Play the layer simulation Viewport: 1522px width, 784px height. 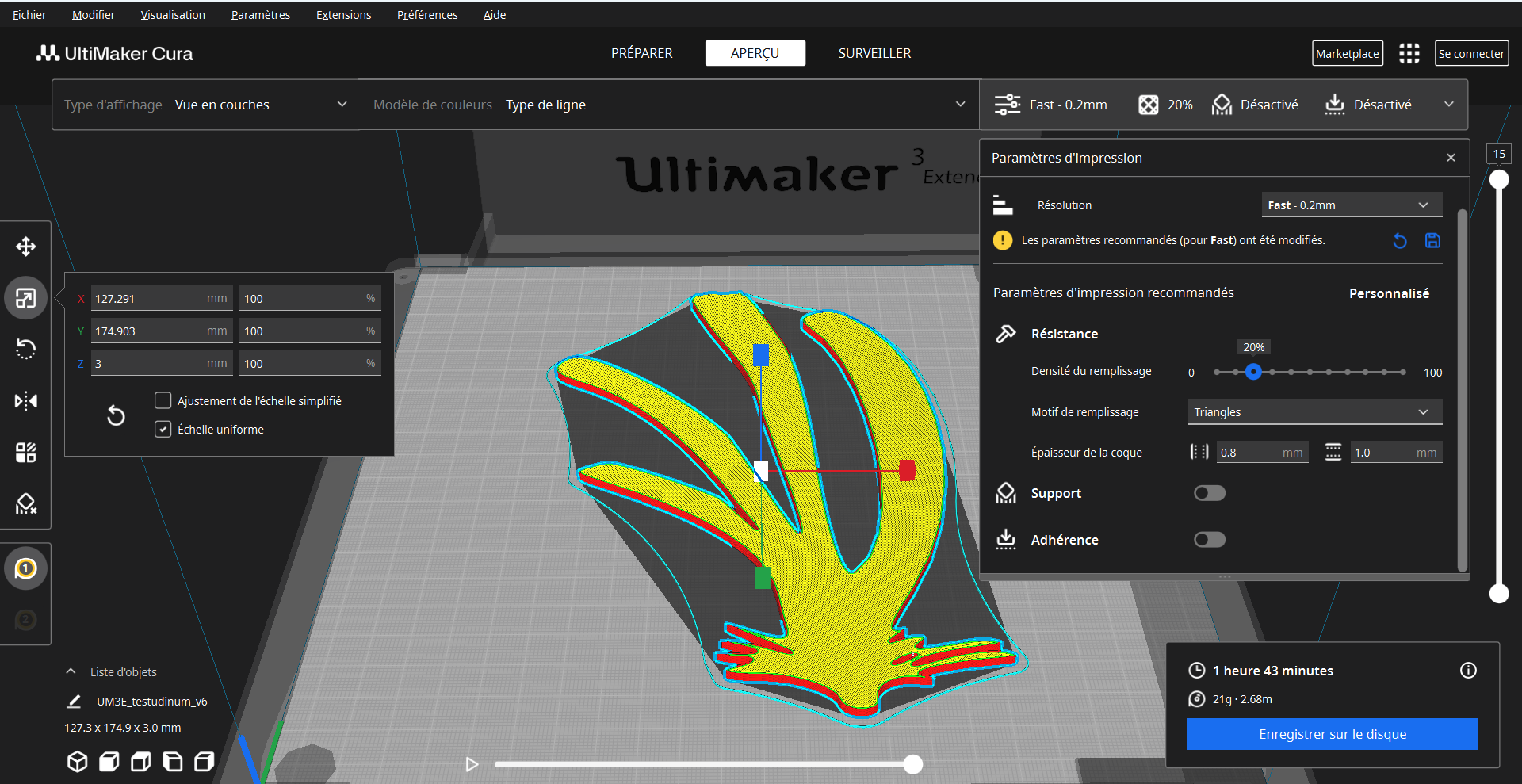coord(472,764)
